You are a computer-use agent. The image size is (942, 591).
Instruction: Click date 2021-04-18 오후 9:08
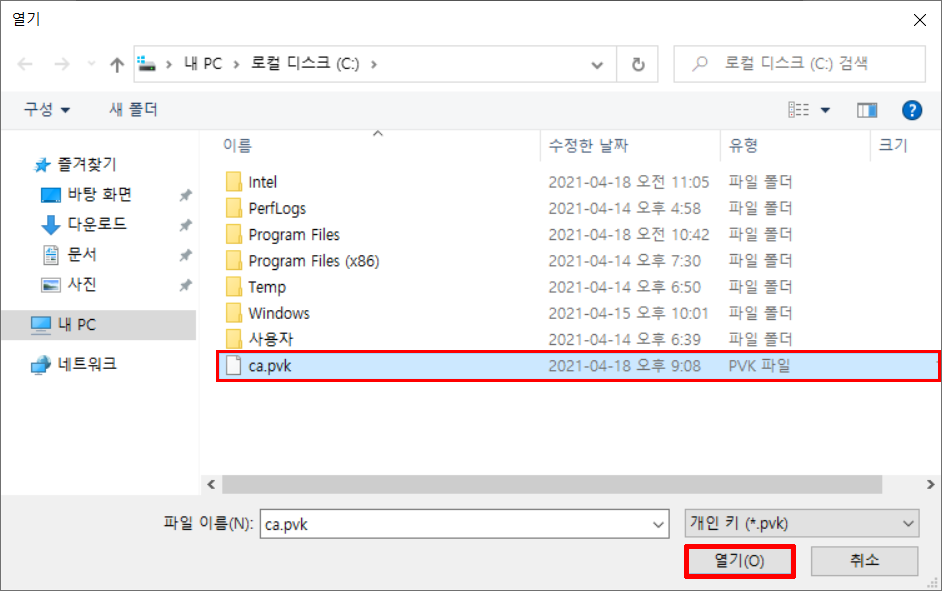[x=625, y=366]
